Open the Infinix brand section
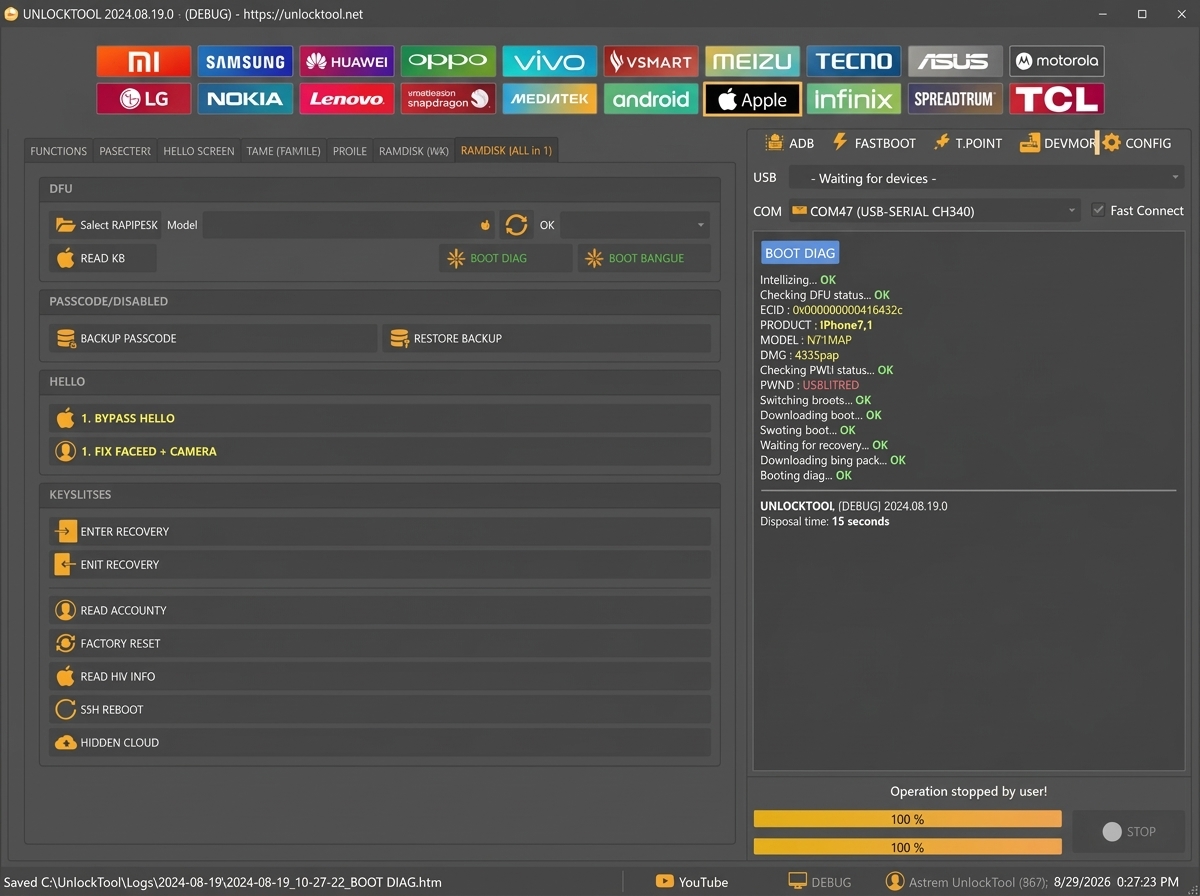 853,99
